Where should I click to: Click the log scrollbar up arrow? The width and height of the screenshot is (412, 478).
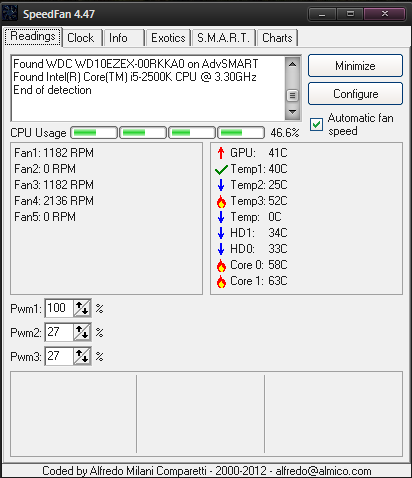(x=292, y=64)
